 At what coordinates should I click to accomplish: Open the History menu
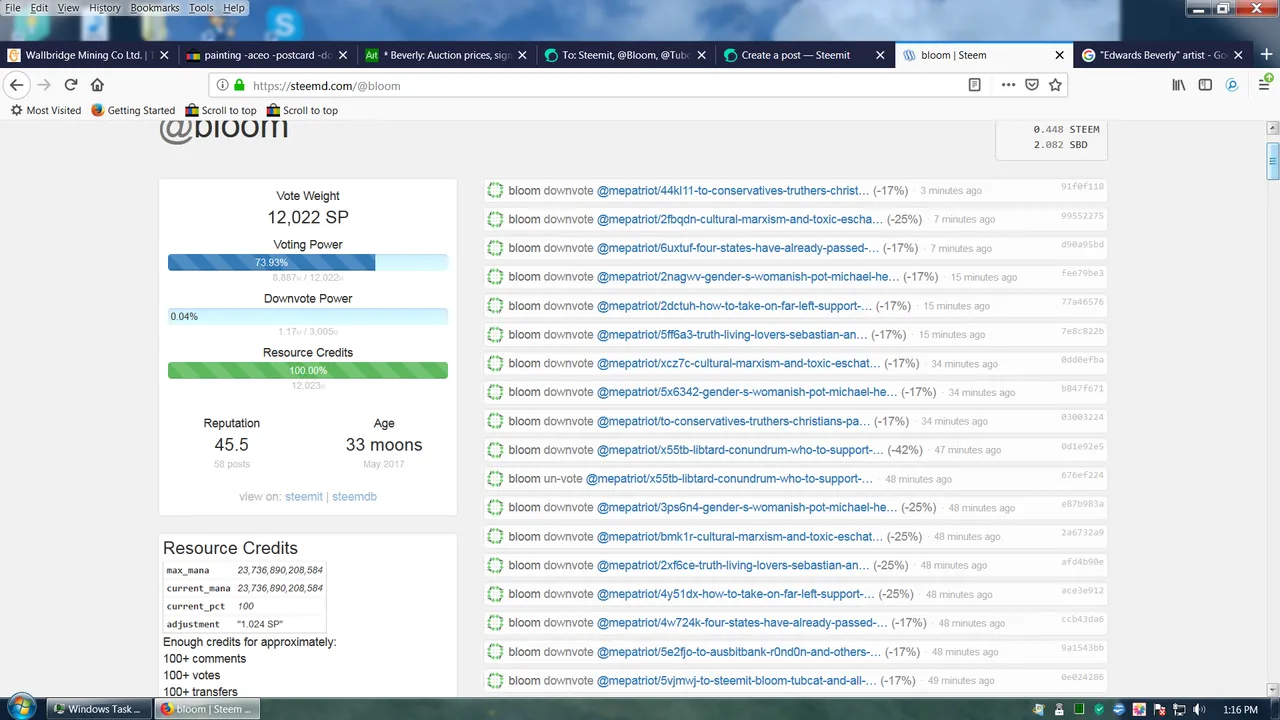click(104, 8)
